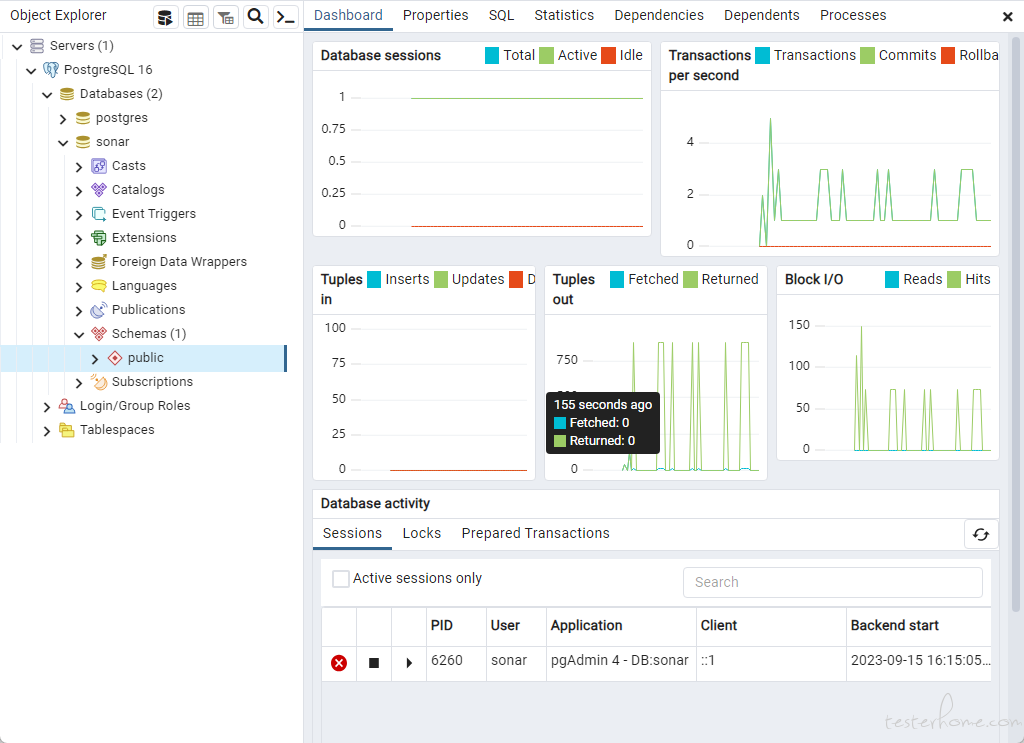Click the Schemas node icon

click(99, 334)
